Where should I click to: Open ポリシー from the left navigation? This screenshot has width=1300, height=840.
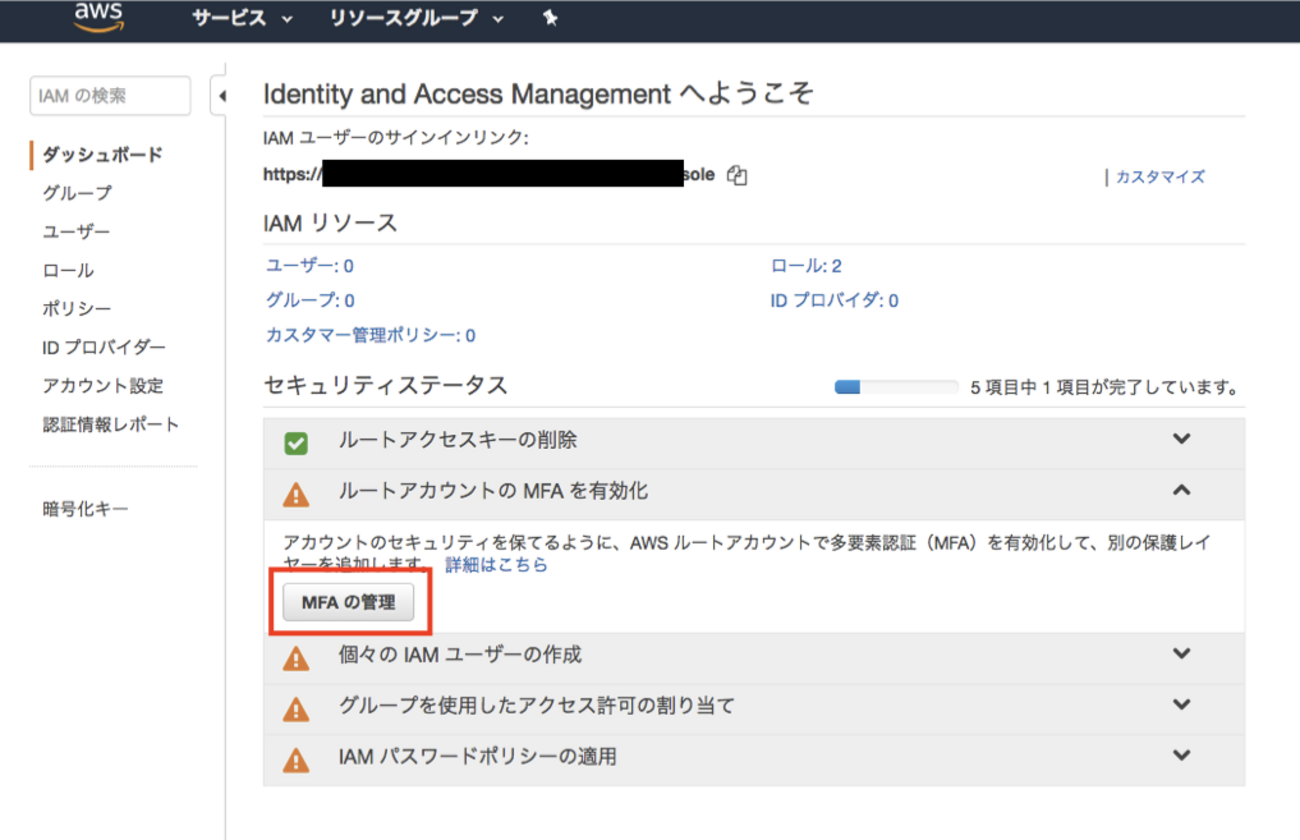[77, 309]
